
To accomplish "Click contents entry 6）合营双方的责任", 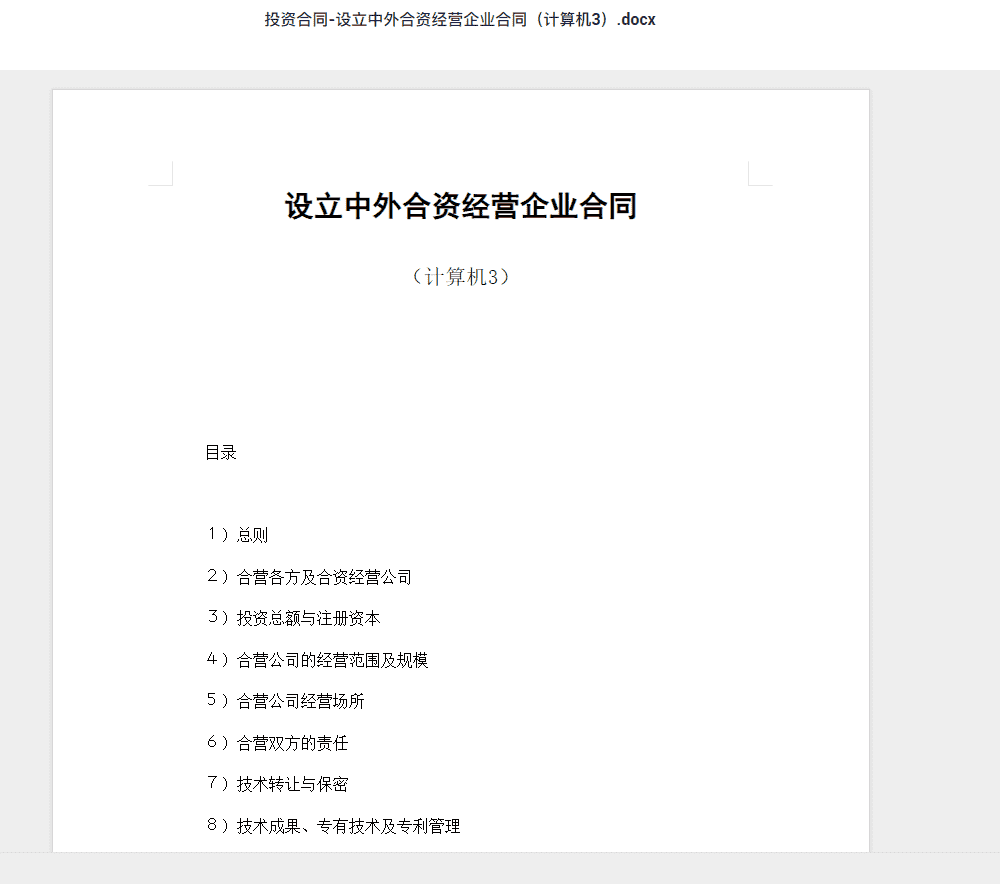I will point(277,743).
